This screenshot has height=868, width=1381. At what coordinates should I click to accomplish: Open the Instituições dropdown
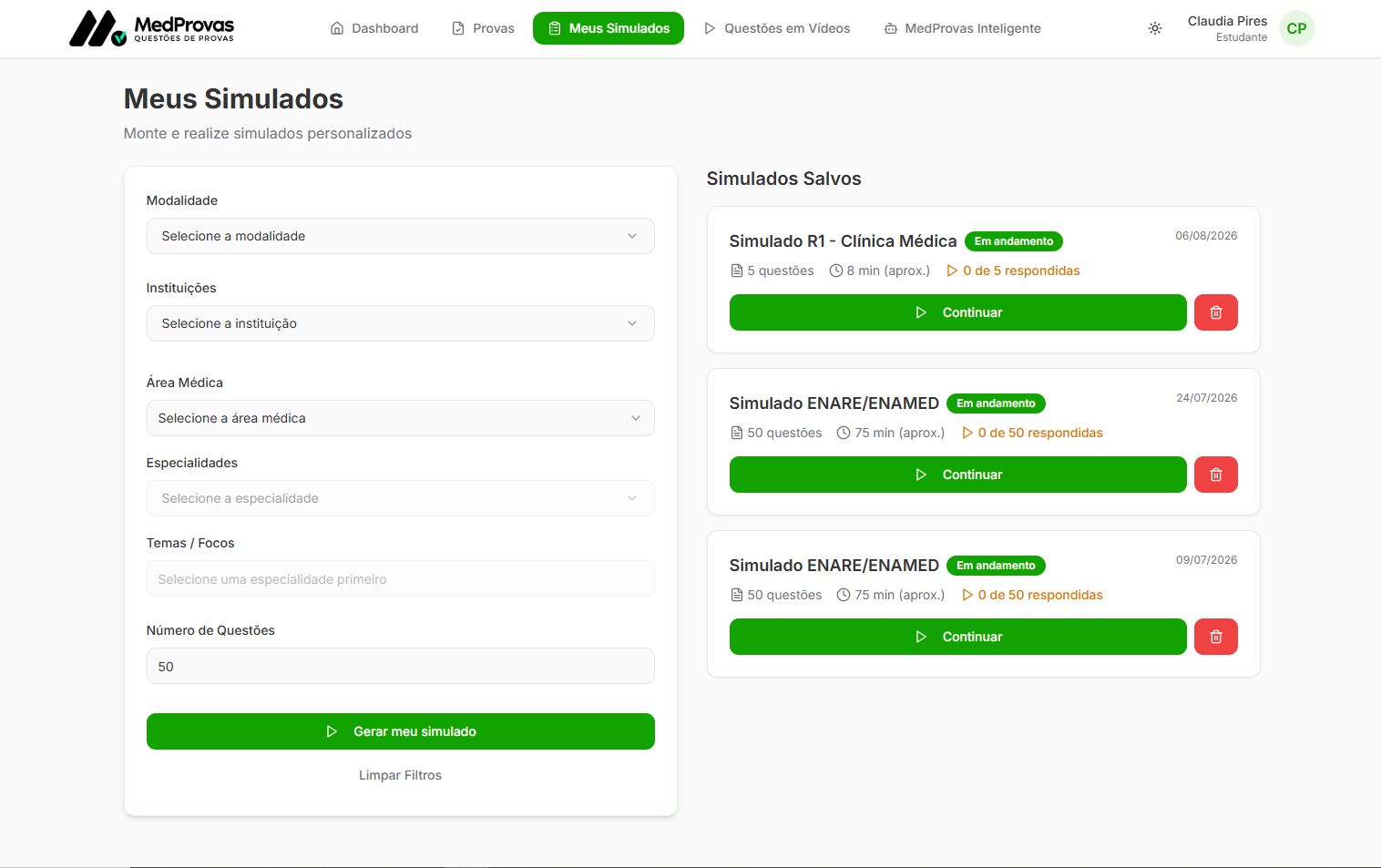[x=401, y=323]
